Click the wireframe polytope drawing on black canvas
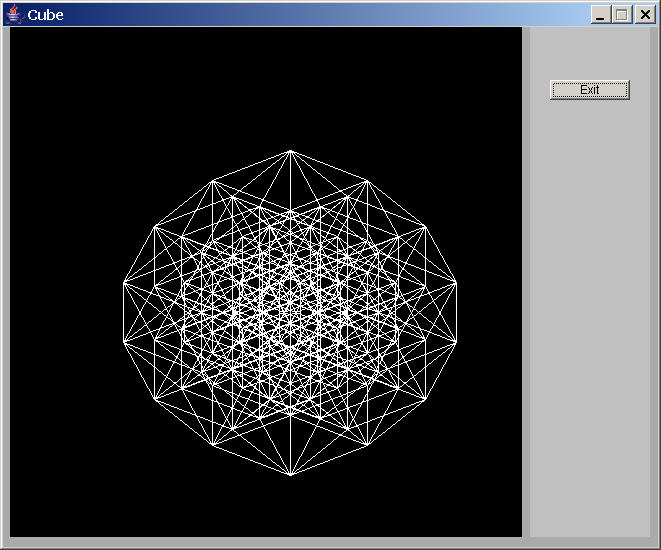This screenshot has height=550, width=661. 290,313
